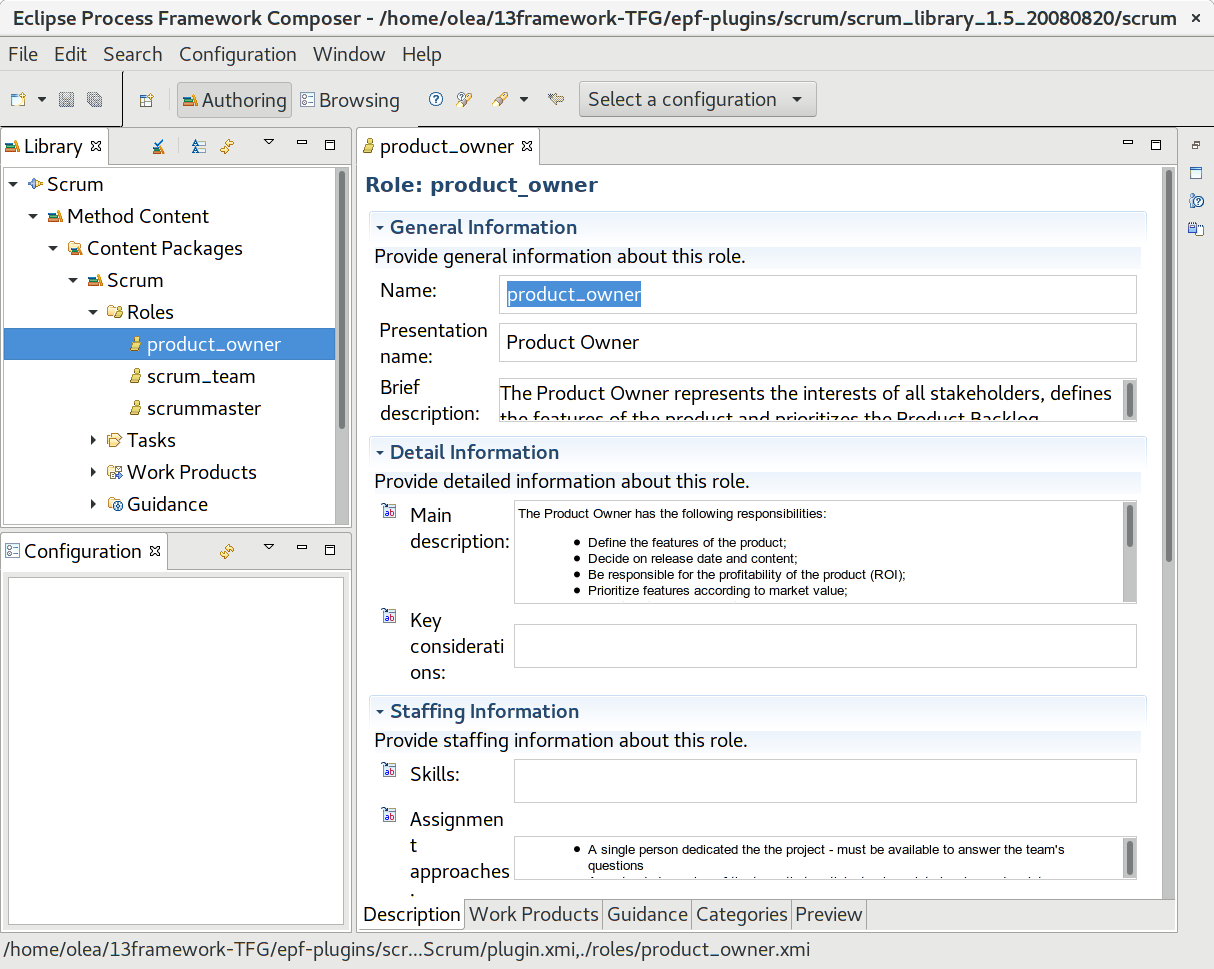Click the Restore icon in right trim bar
This screenshot has height=969, width=1214.
[1195, 145]
